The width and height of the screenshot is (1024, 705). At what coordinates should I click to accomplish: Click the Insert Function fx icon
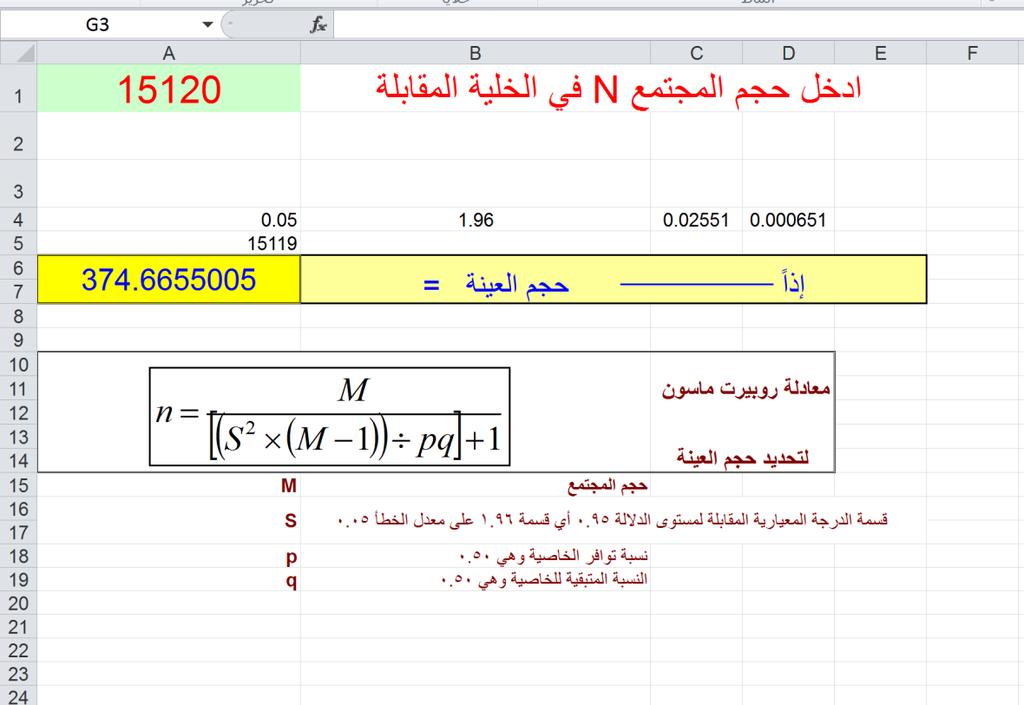tap(318, 25)
